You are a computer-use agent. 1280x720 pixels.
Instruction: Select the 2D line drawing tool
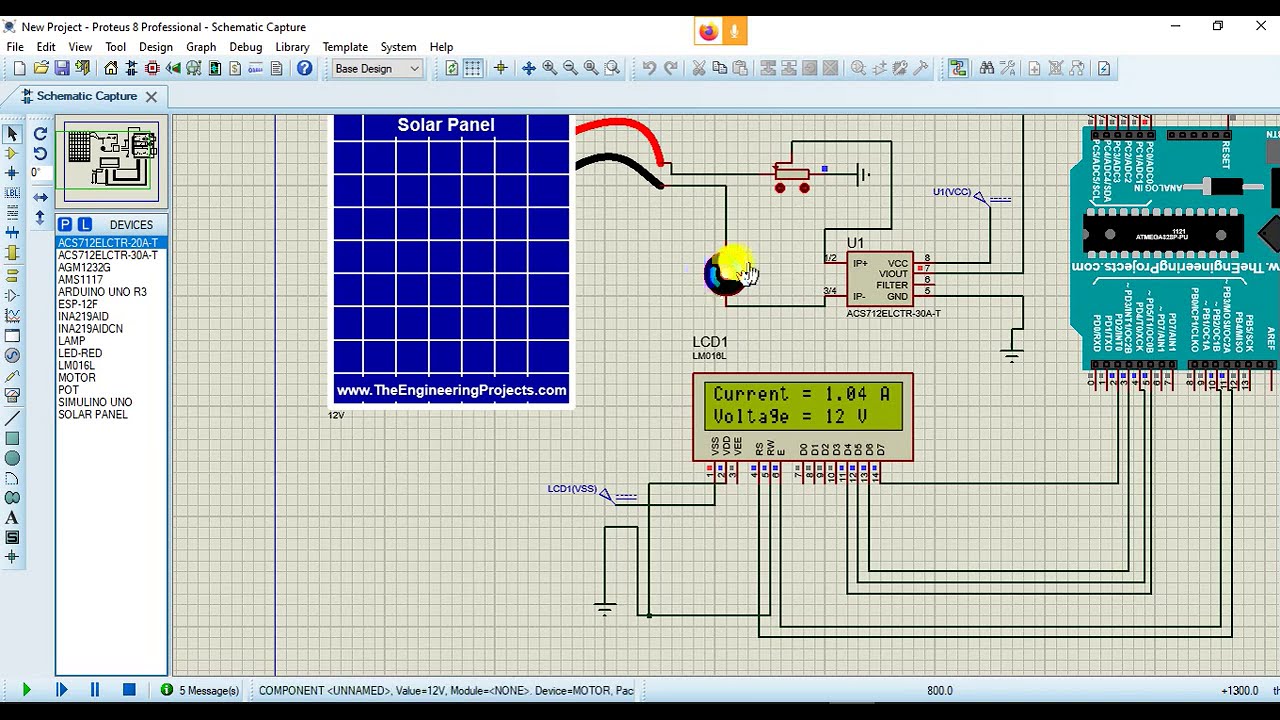coord(12,418)
